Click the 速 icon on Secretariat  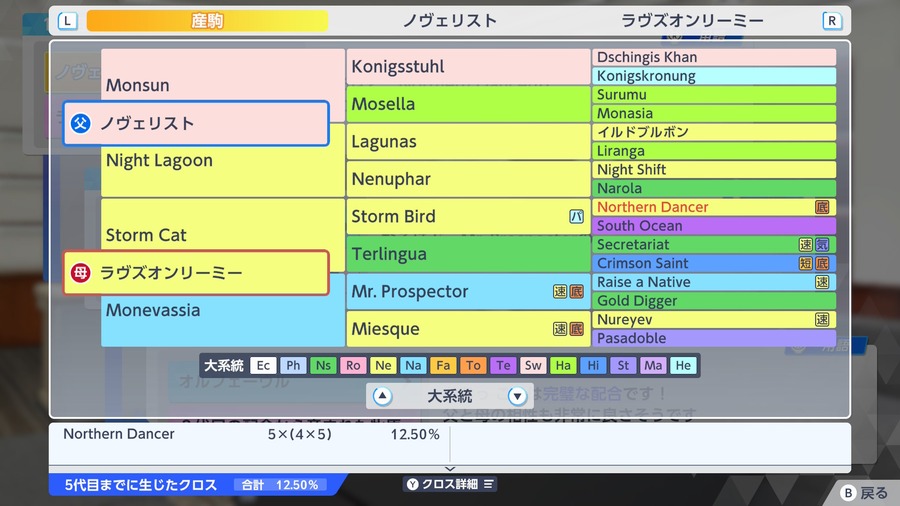coord(806,244)
